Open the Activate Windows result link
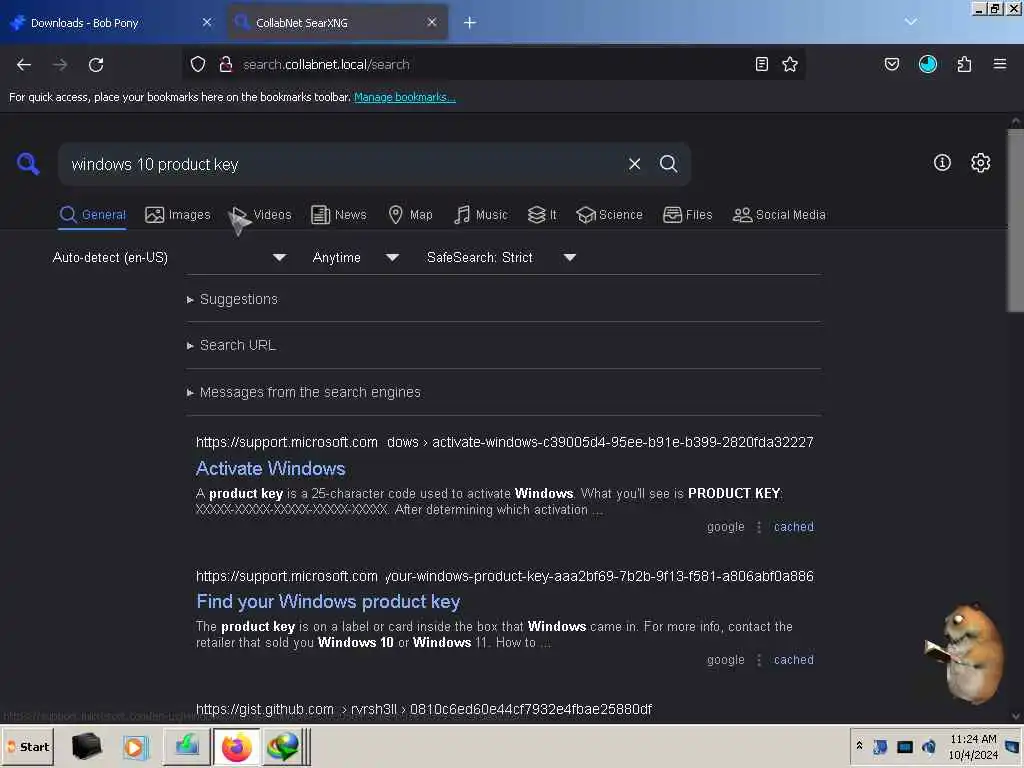Image resolution: width=1024 pixels, height=768 pixels. click(x=270, y=468)
